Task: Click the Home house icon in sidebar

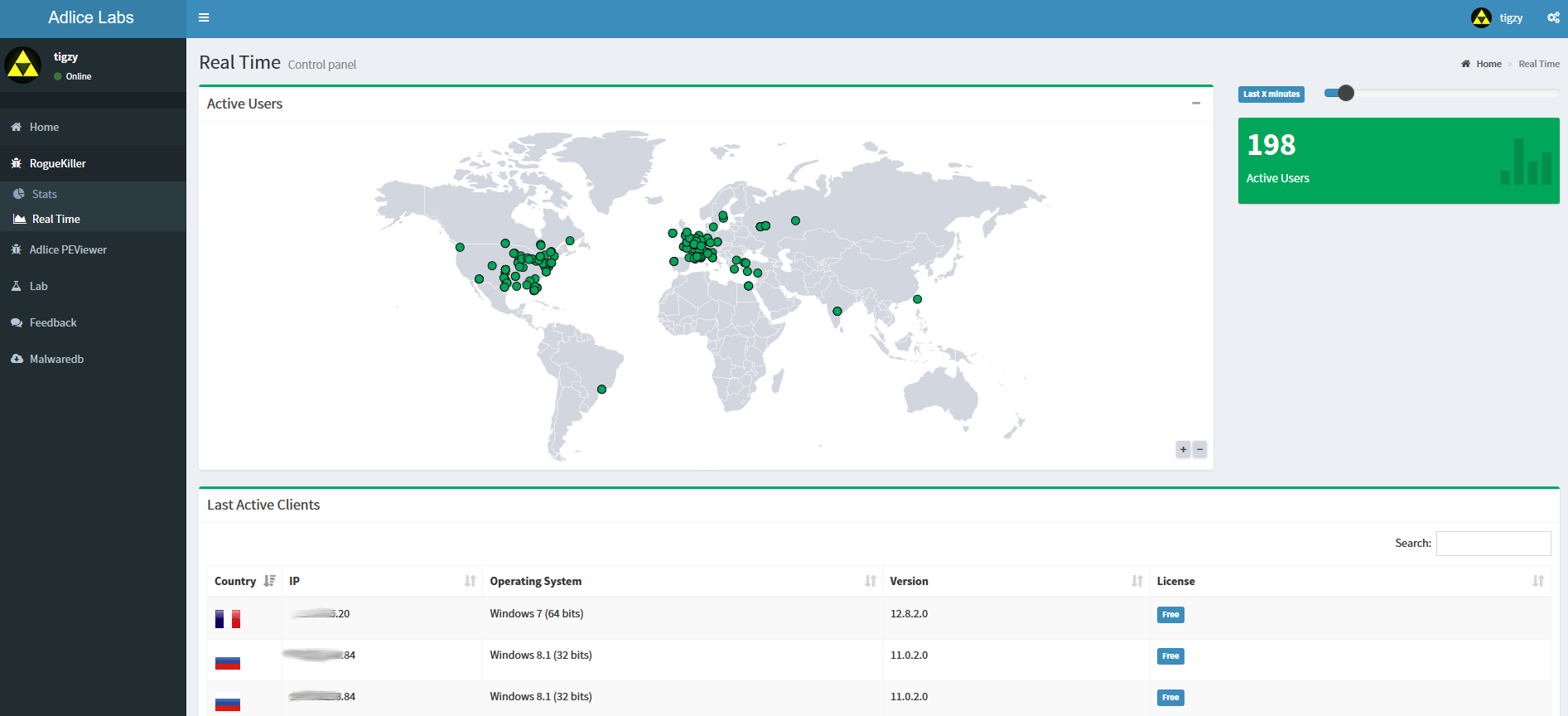Action: (x=17, y=127)
